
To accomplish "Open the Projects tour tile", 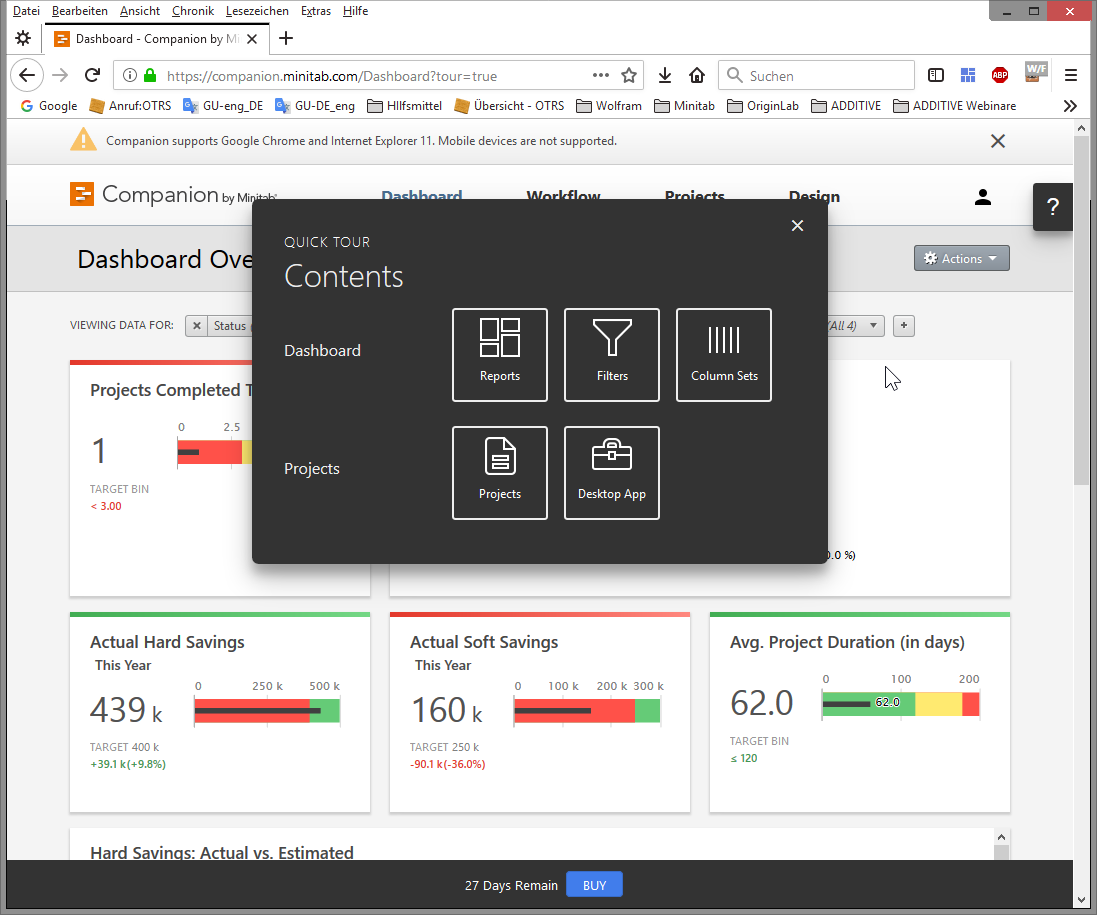I will click(500, 473).
